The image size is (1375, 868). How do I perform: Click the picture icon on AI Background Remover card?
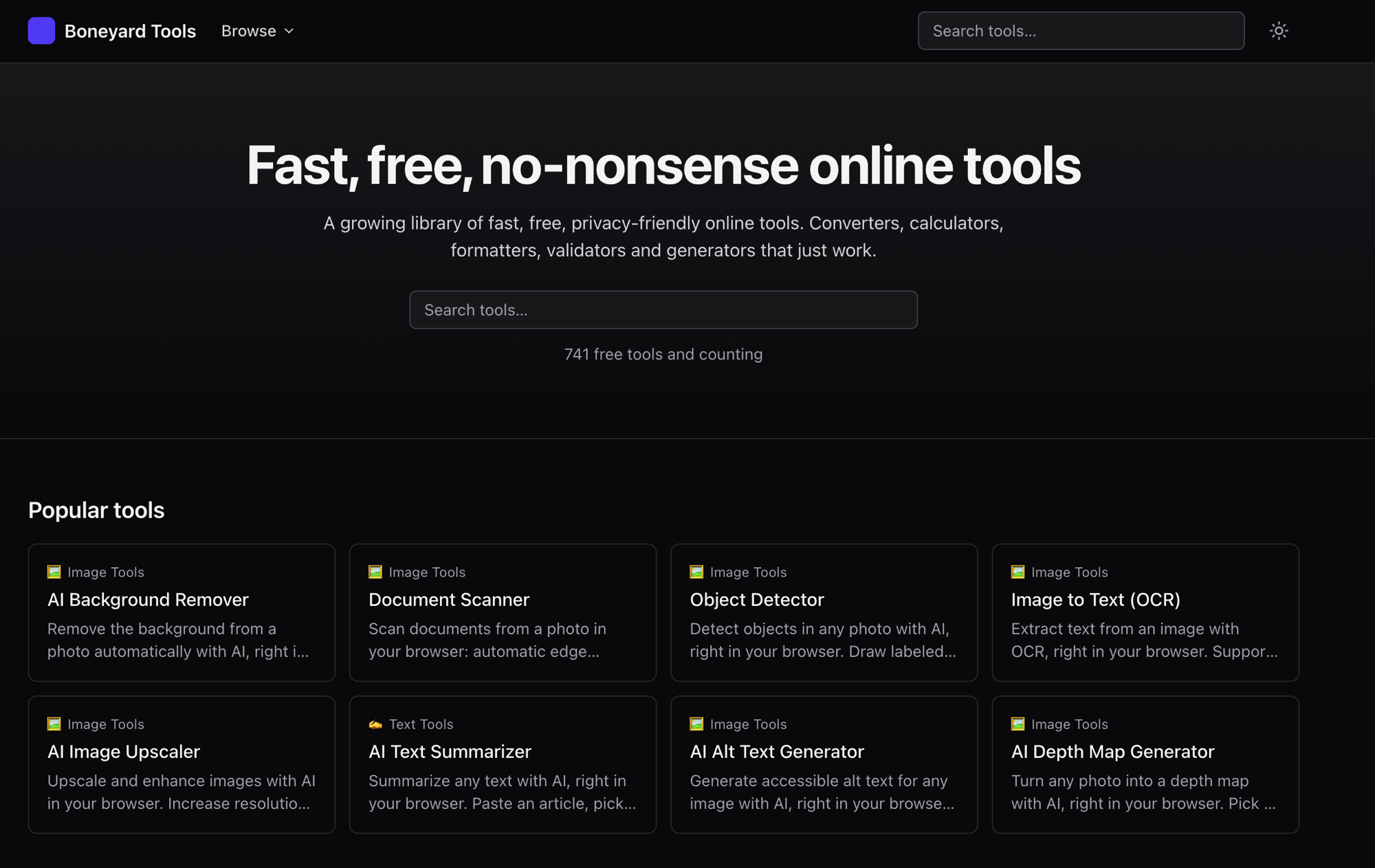(54, 572)
